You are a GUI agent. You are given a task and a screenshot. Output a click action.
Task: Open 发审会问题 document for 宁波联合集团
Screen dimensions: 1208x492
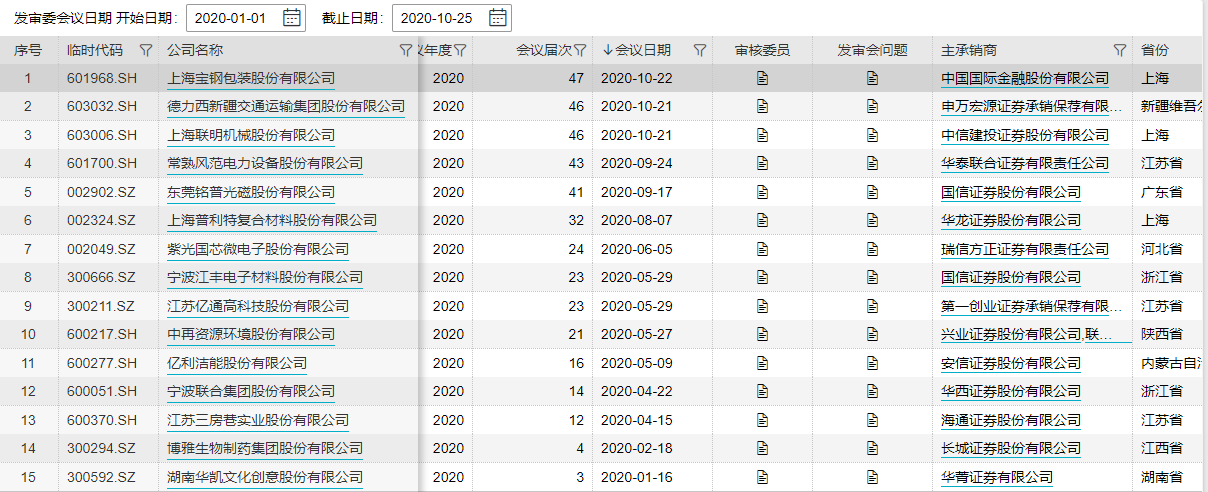[x=872, y=391]
